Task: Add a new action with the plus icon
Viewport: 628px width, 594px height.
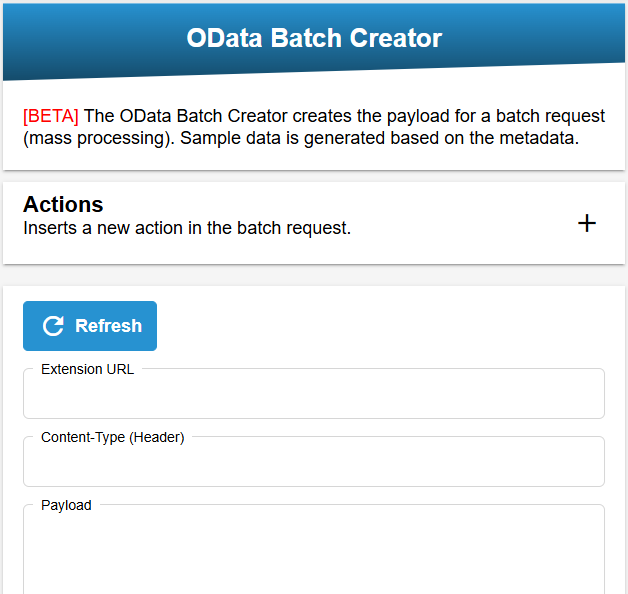Action: (x=587, y=223)
